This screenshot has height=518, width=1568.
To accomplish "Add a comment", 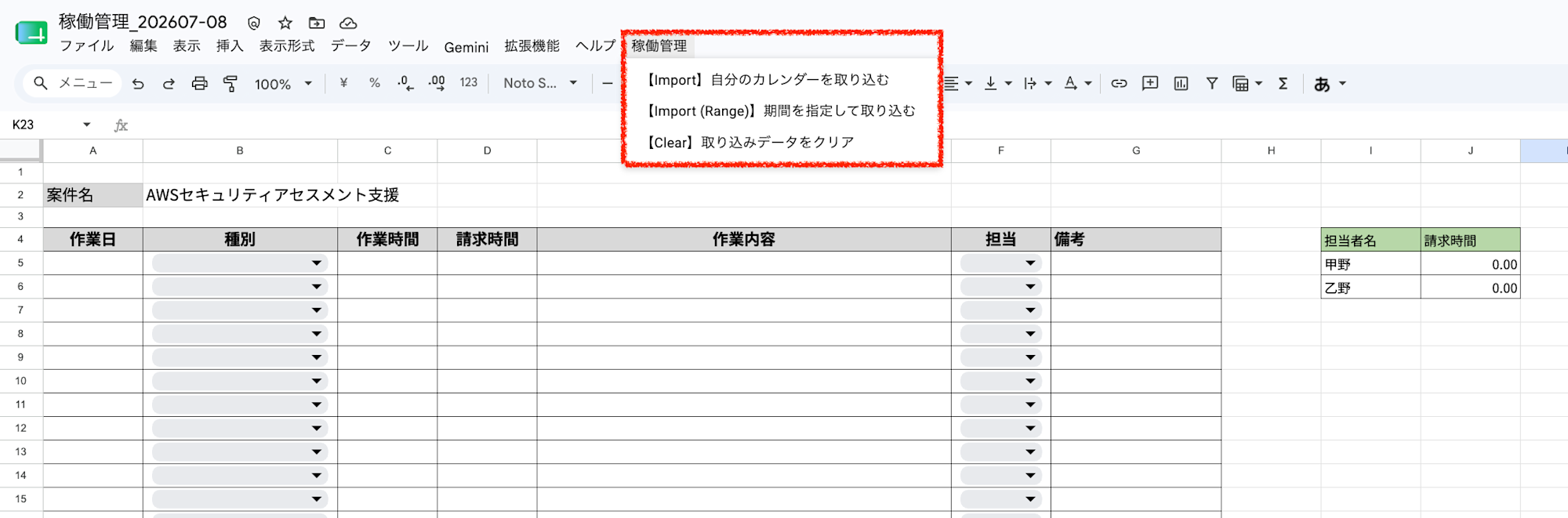I will click(1150, 83).
